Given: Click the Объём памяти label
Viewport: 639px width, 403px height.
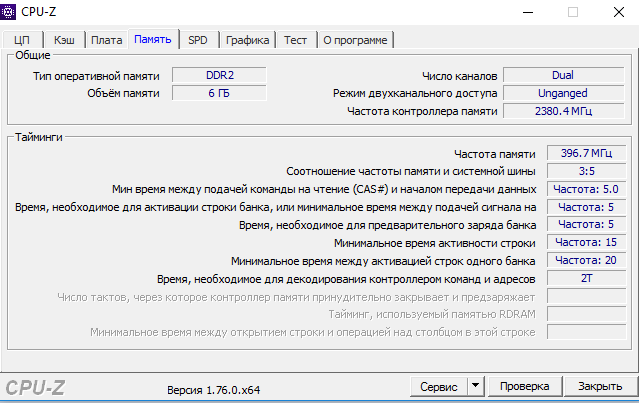Looking at the screenshot, I should [123, 93].
